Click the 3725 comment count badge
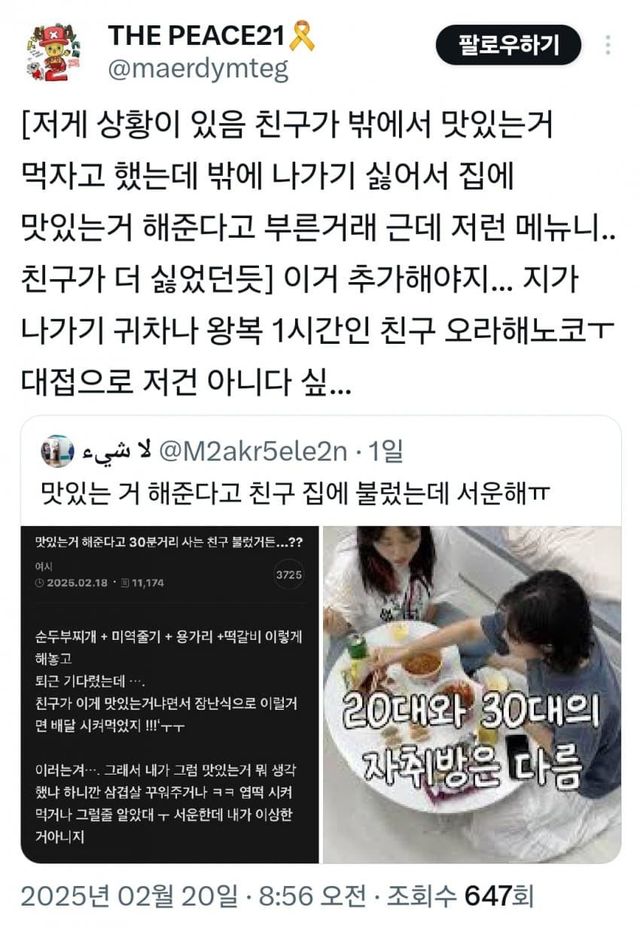 point(289,575)
